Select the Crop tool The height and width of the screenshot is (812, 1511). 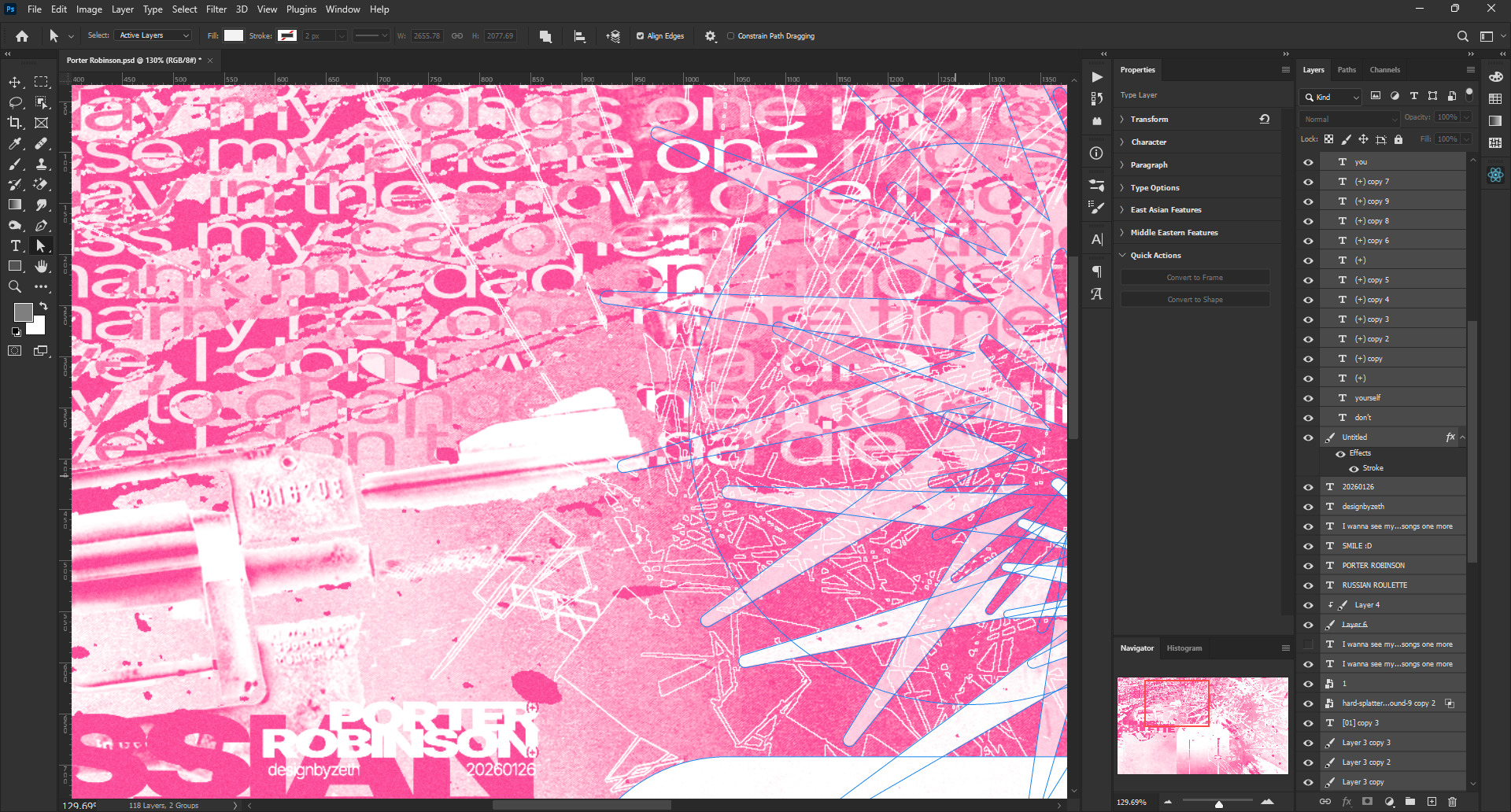click(x=15, y=123)
